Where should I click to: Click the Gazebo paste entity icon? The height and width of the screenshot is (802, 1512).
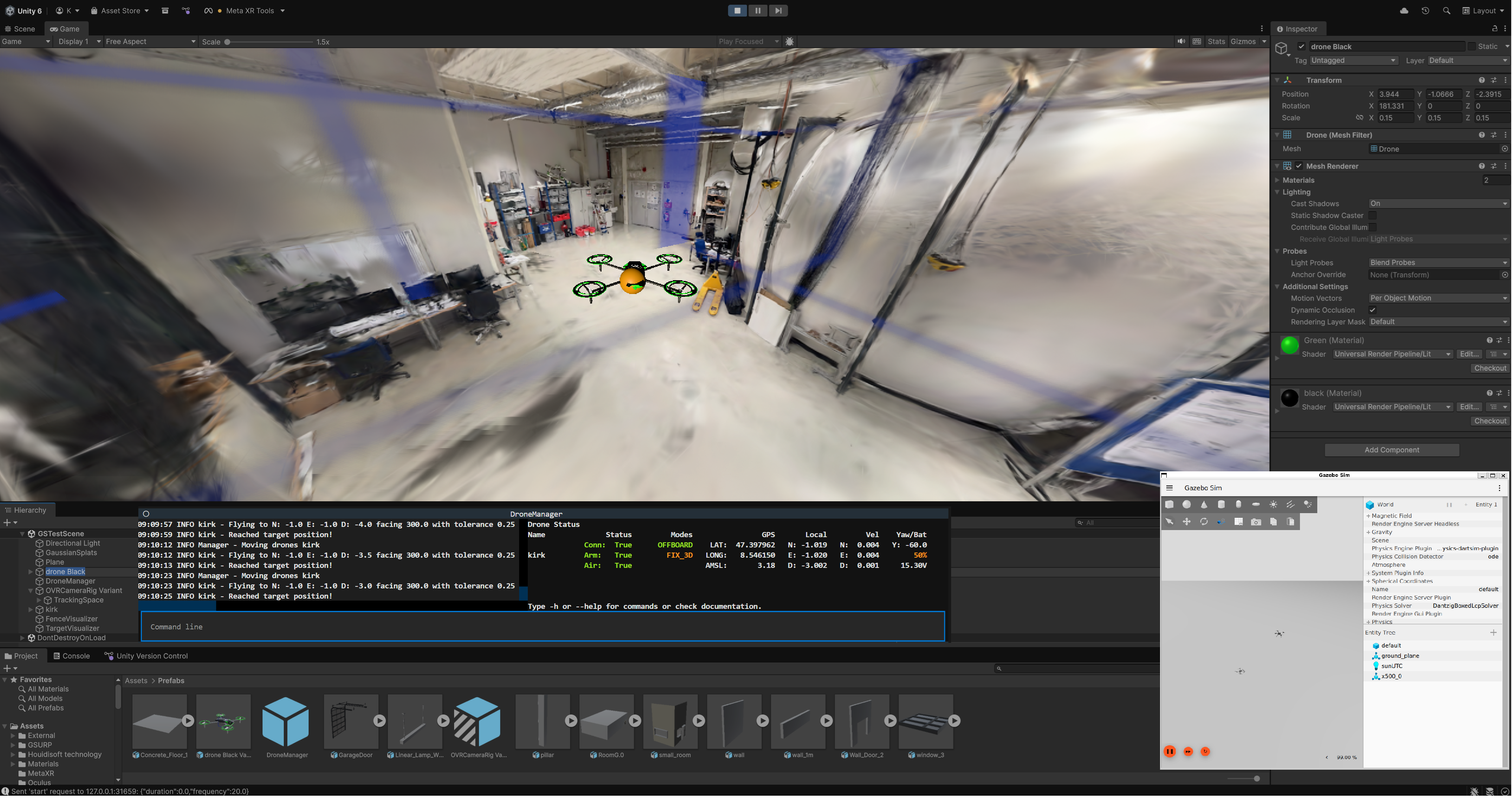coord(1290,521)
